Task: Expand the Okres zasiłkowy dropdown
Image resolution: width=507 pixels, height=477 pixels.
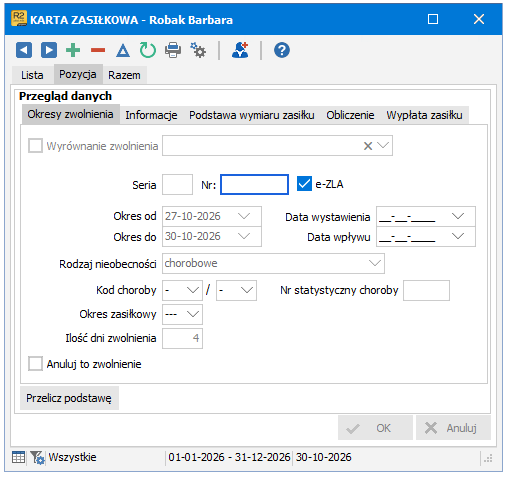Action: click(x=193, y=314)
